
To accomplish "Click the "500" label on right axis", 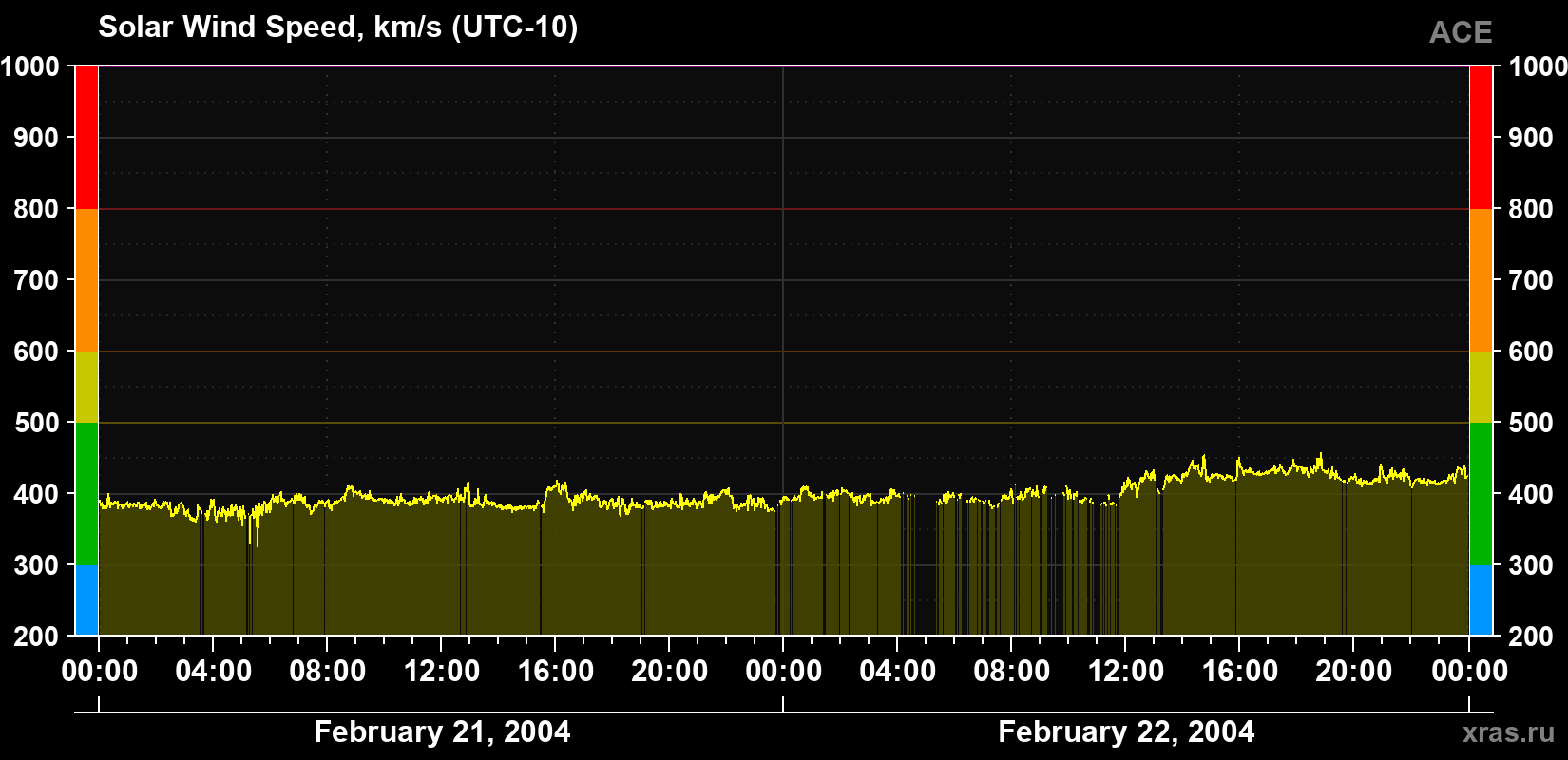I will [1531, 423].
